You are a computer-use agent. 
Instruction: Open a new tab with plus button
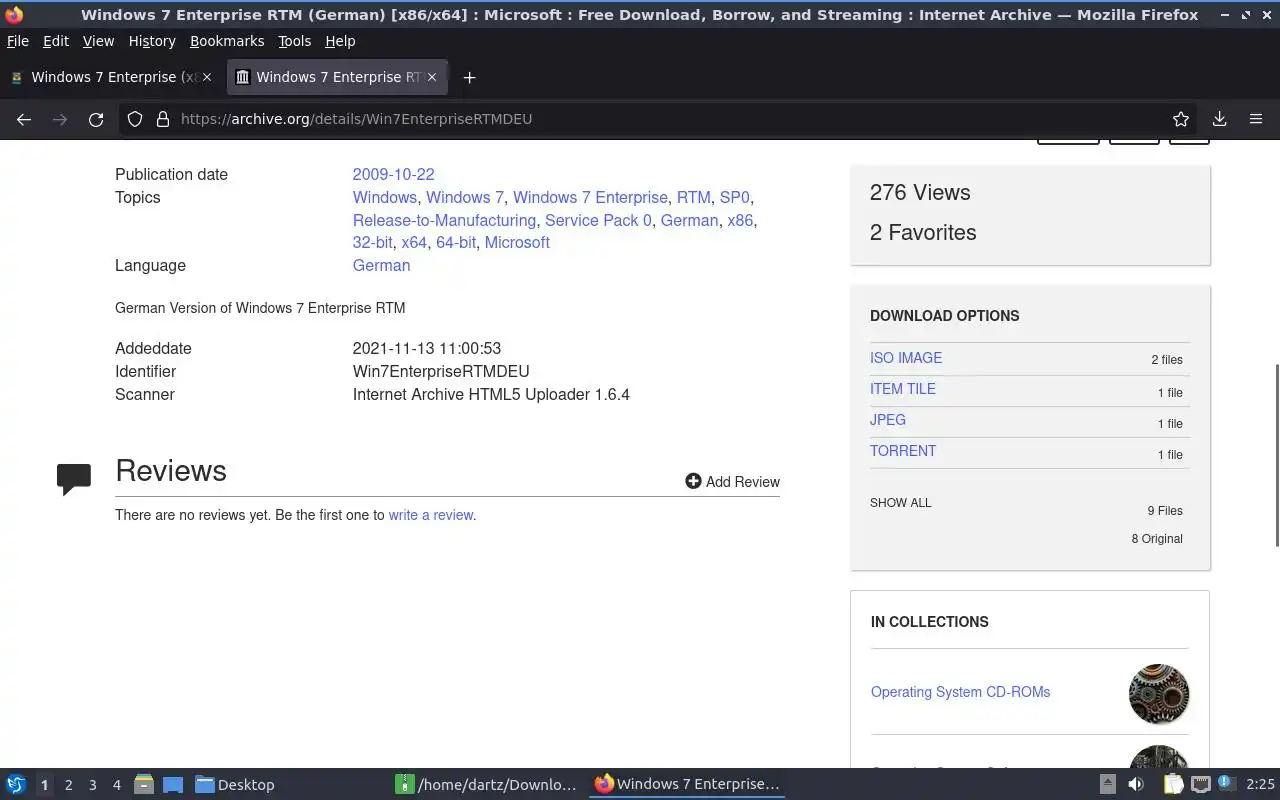tap(469, 77)
